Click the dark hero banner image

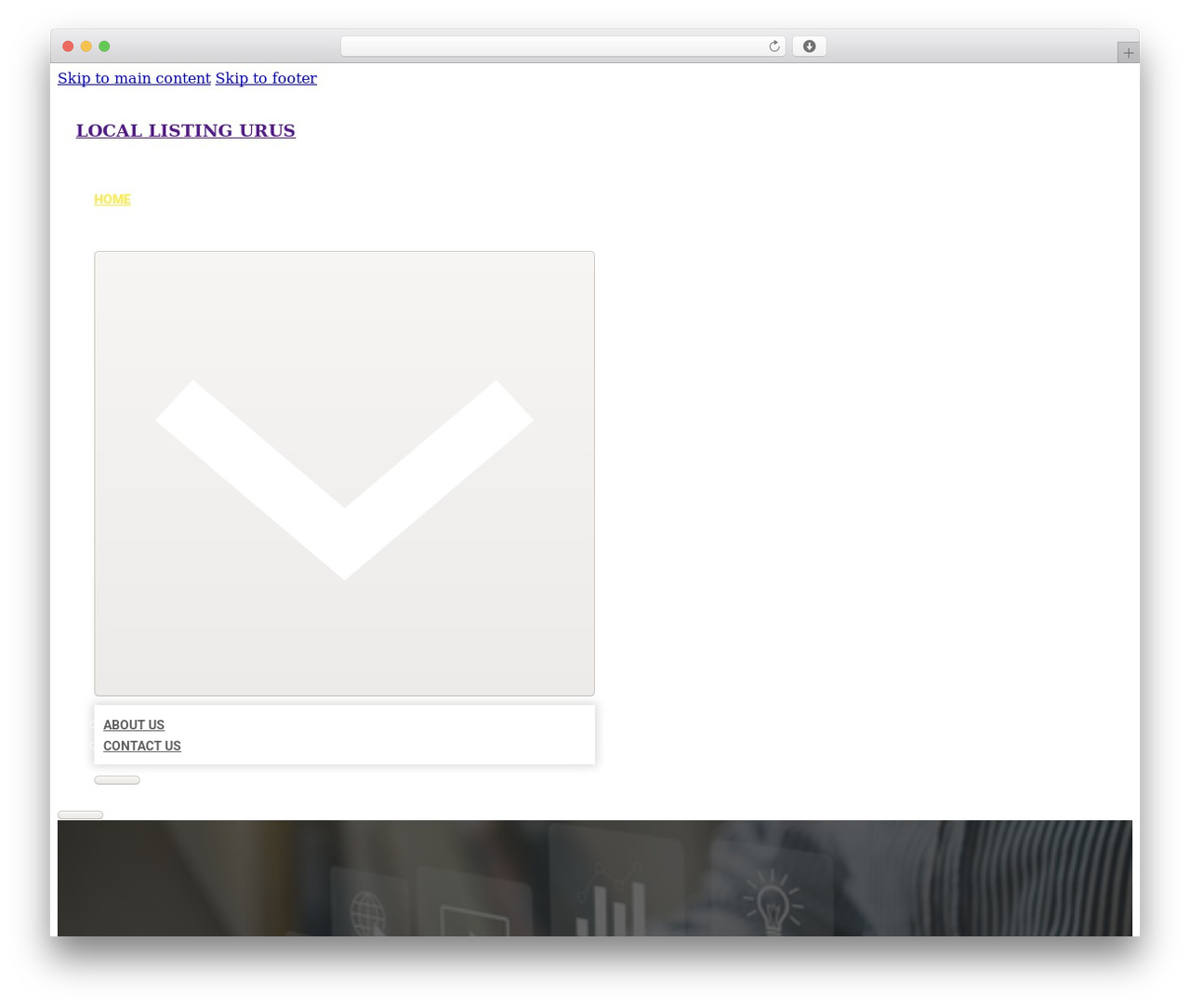595,878
